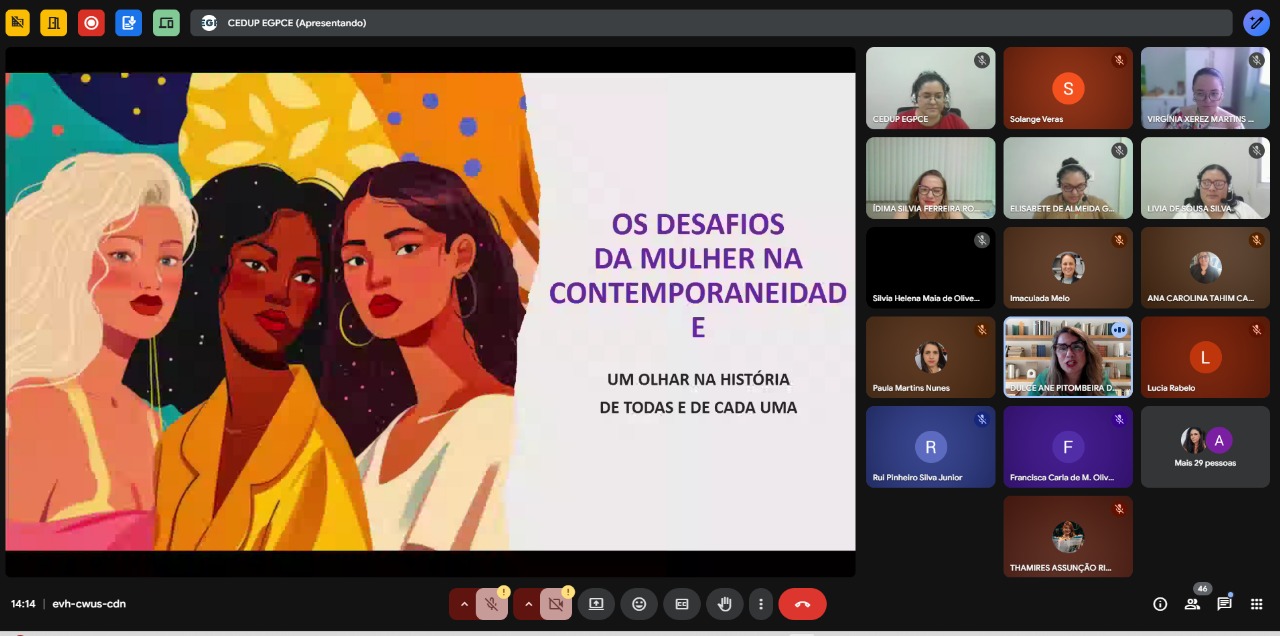Viewport: 1280px width, 636px height.
Task: Toggle closed captions on
Action: point(682,604)
